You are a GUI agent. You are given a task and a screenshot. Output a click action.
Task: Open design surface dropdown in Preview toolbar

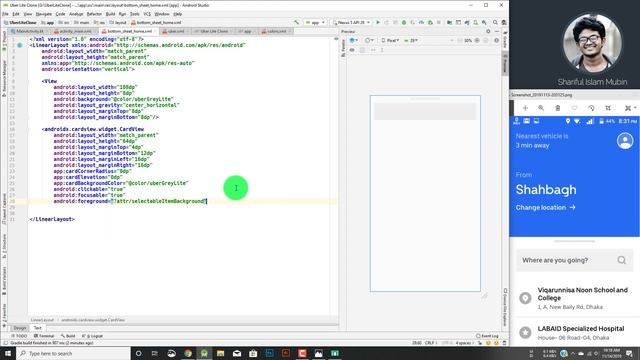(353, 40)
